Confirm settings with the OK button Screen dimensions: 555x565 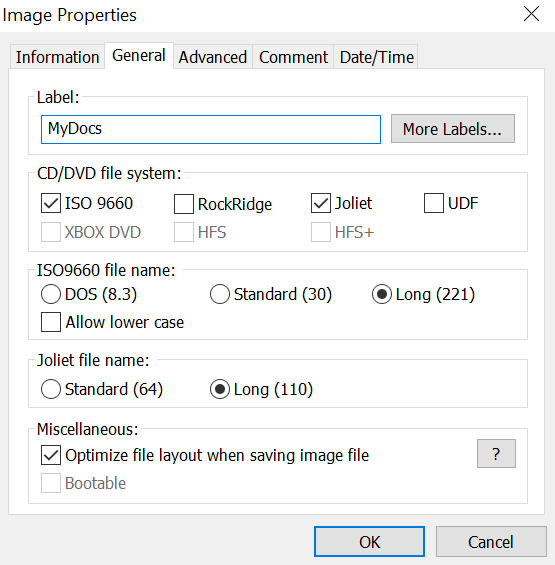369,542
